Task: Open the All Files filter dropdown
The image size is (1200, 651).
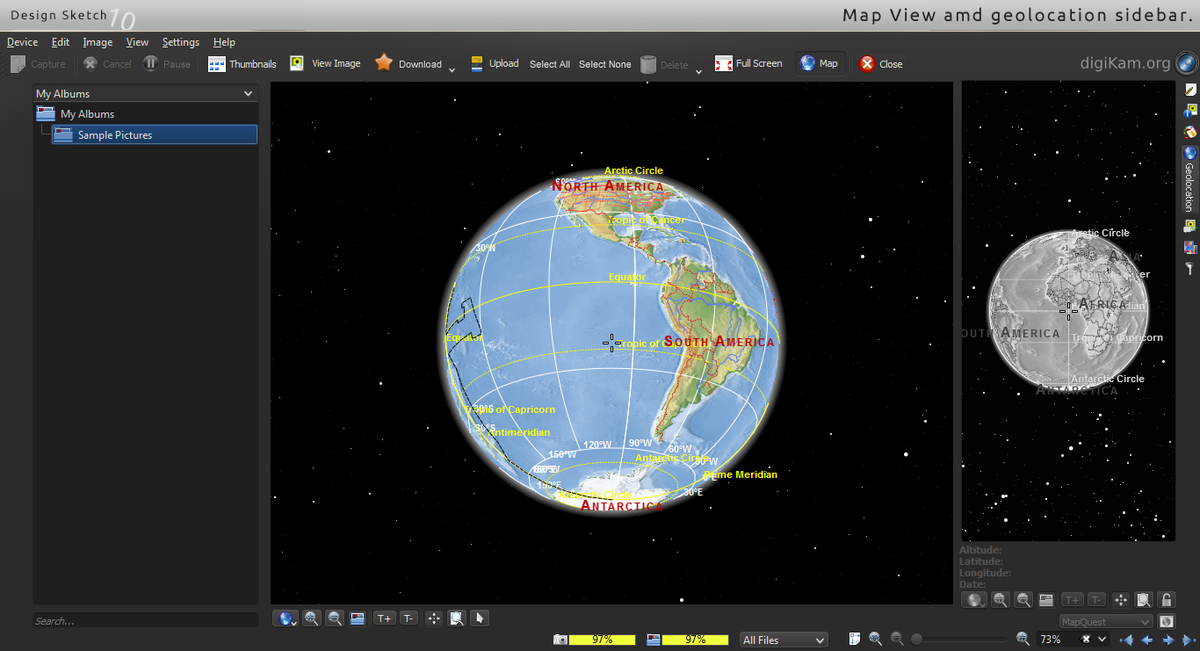Action: 783,640
